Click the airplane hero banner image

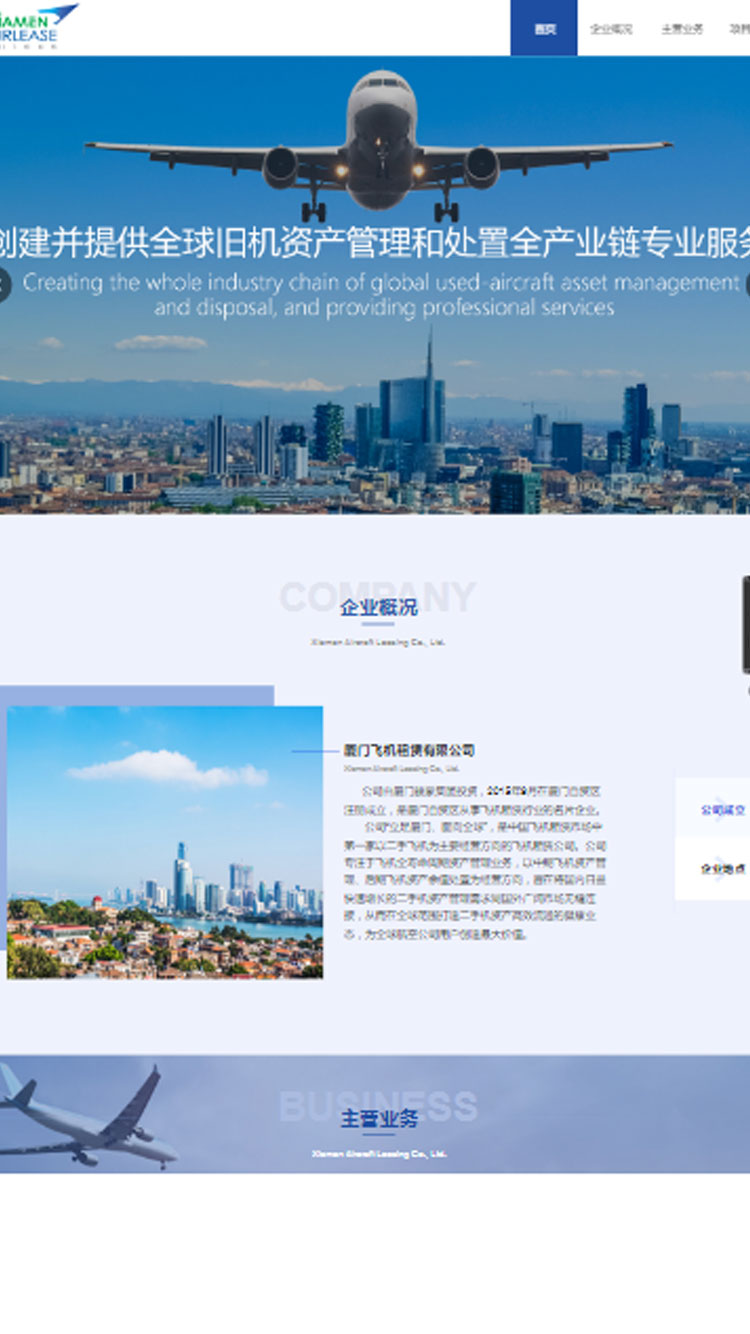pos(375,285)
